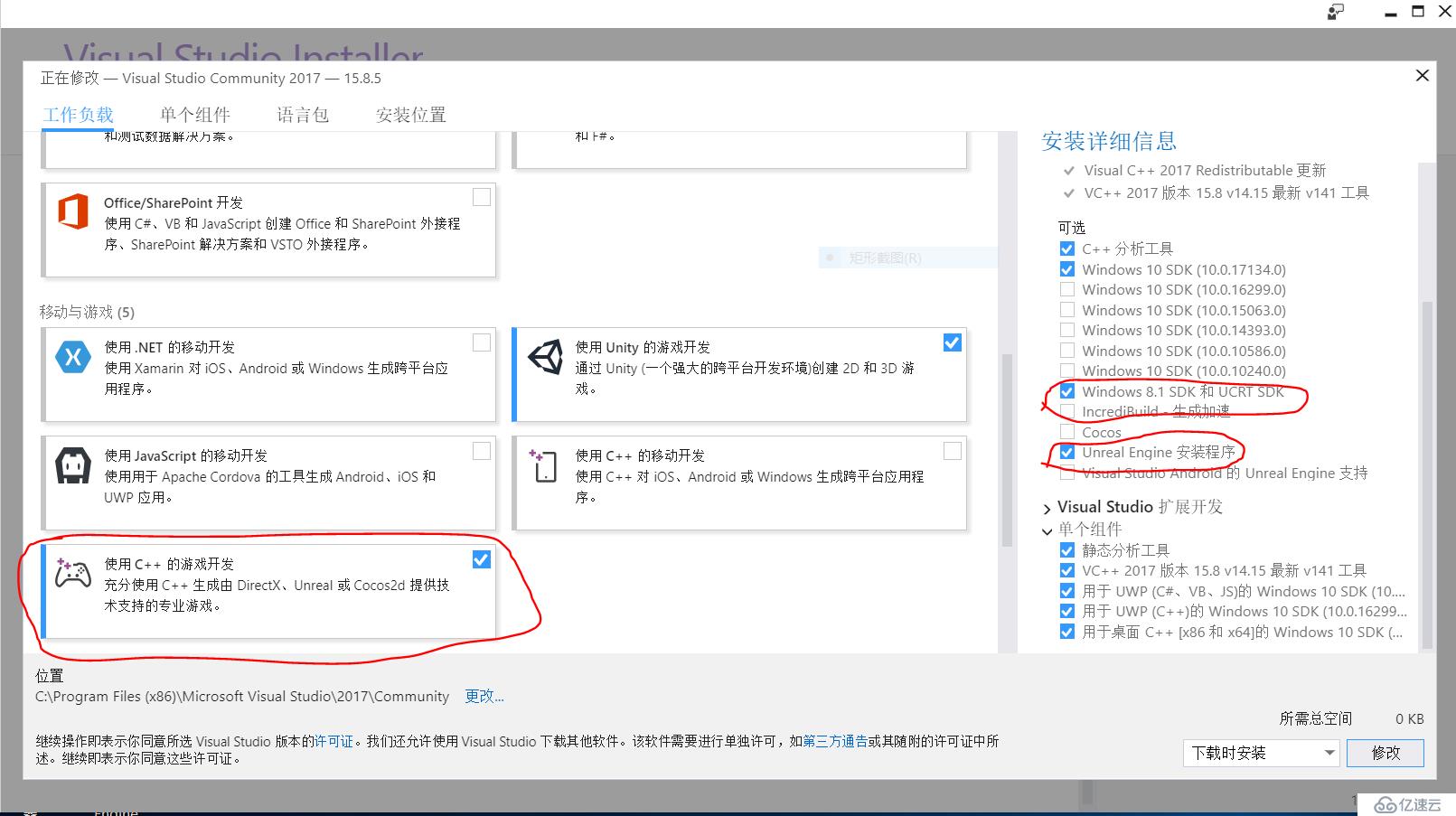The width and height of the screenshot is (1456, 816).
Task: Uncheck the 使用 C++ 的游戏开发 workload
Action: pyautogui.click(x=482, y=559)
